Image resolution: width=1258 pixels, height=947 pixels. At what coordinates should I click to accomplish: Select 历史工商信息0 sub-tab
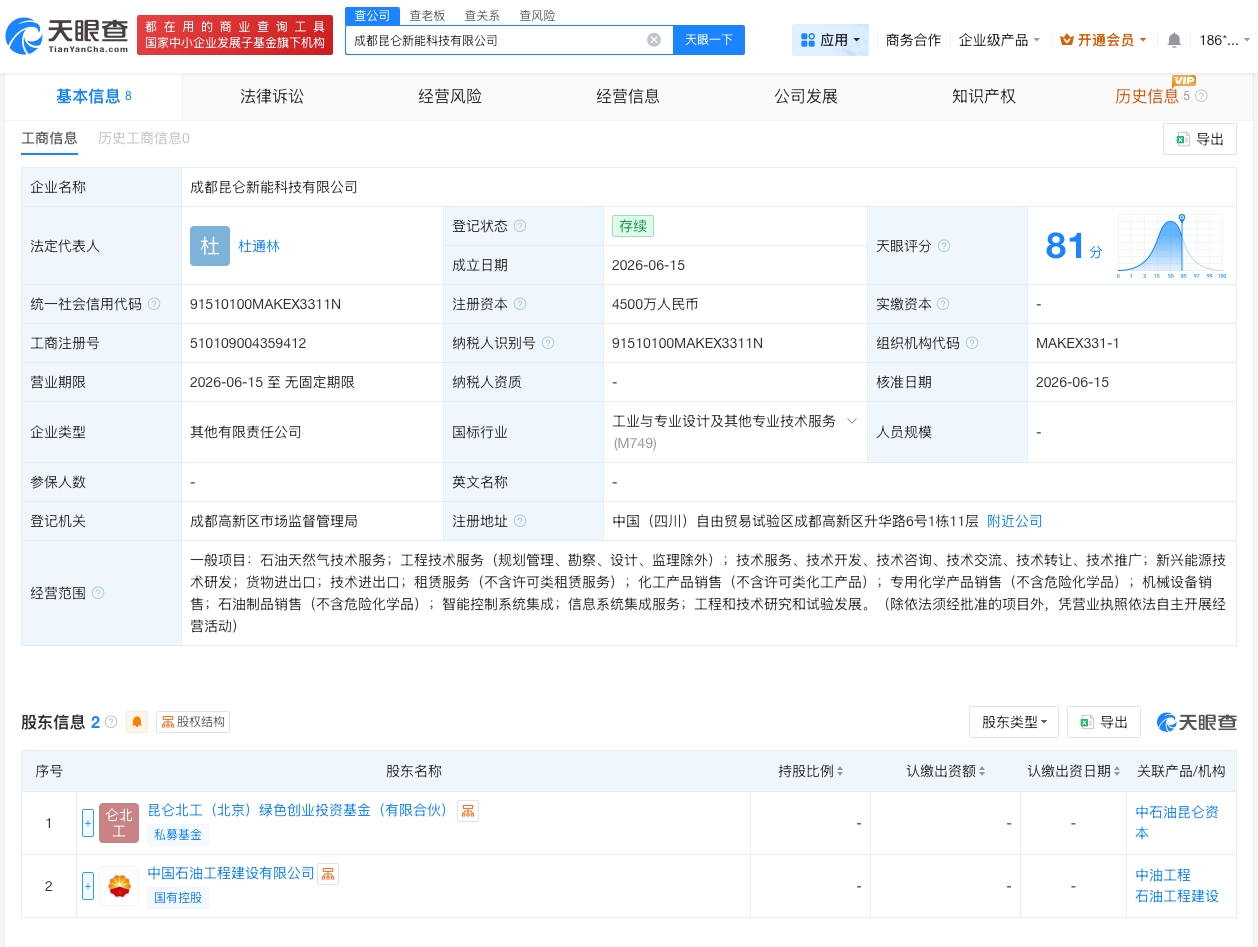pos(144,138)
